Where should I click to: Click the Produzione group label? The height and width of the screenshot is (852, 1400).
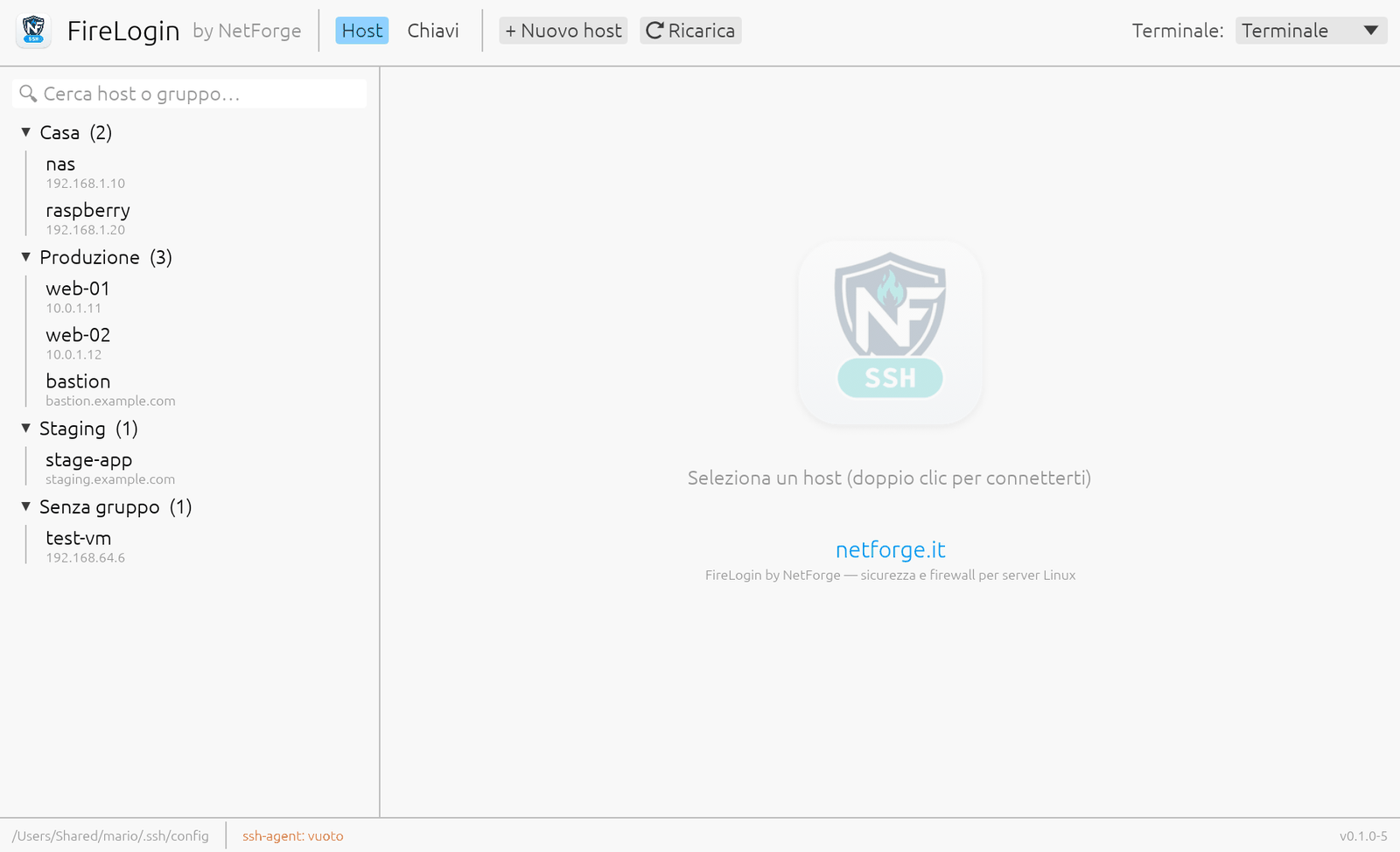[89, 257]
